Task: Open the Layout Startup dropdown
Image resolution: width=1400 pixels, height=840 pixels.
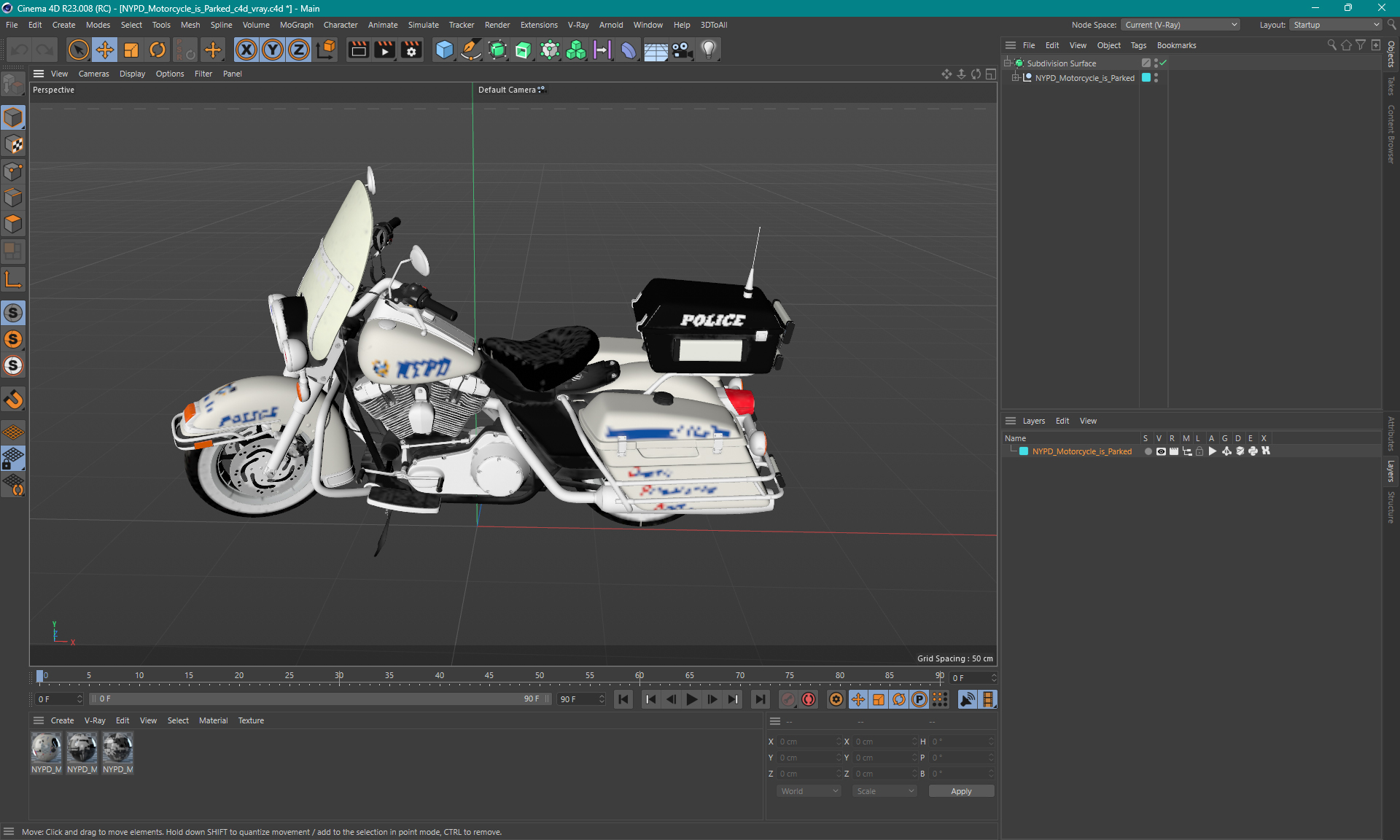Action: 1336,25
